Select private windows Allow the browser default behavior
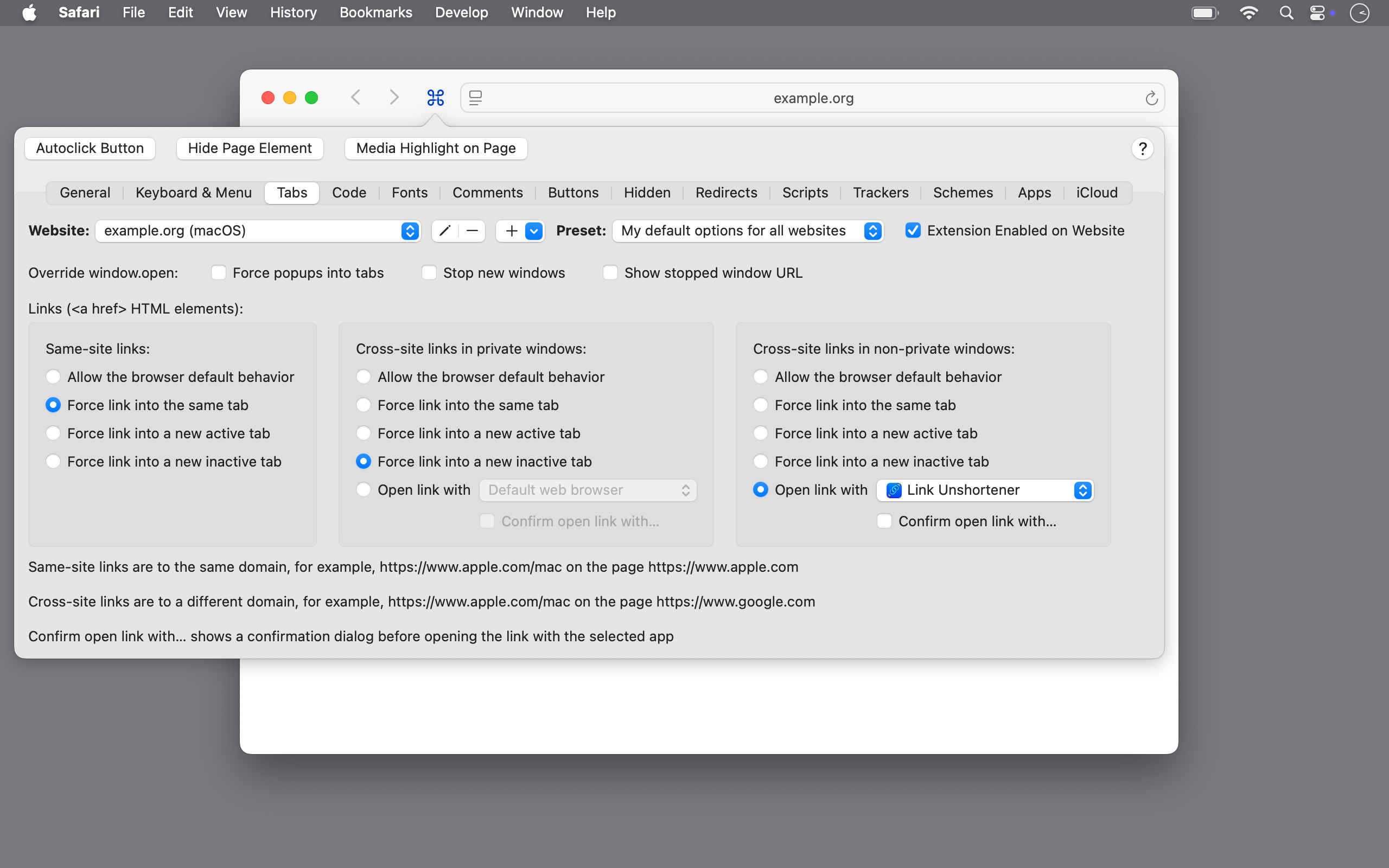 coord(364,377)
